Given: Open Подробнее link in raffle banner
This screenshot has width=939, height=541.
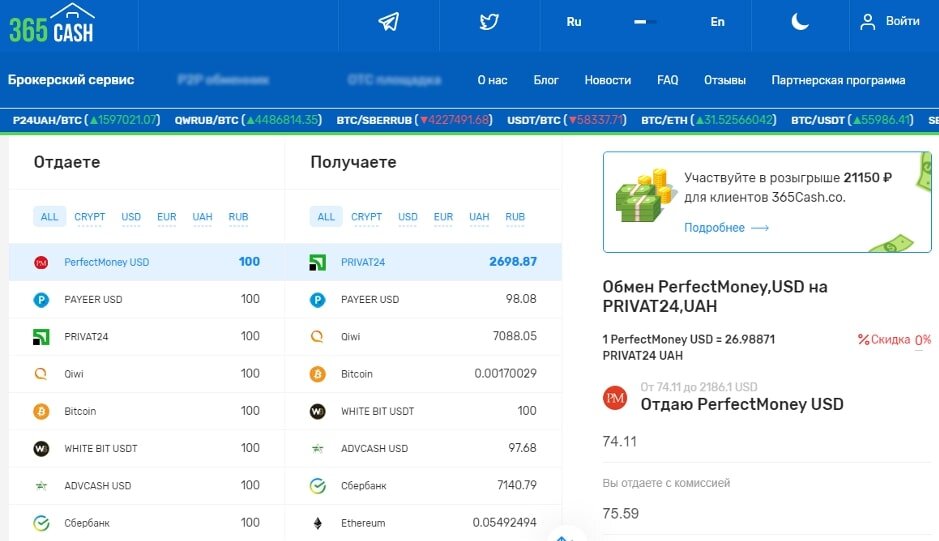Looking at the screenshot, I should pyautogui.click(x=726, y=228).
